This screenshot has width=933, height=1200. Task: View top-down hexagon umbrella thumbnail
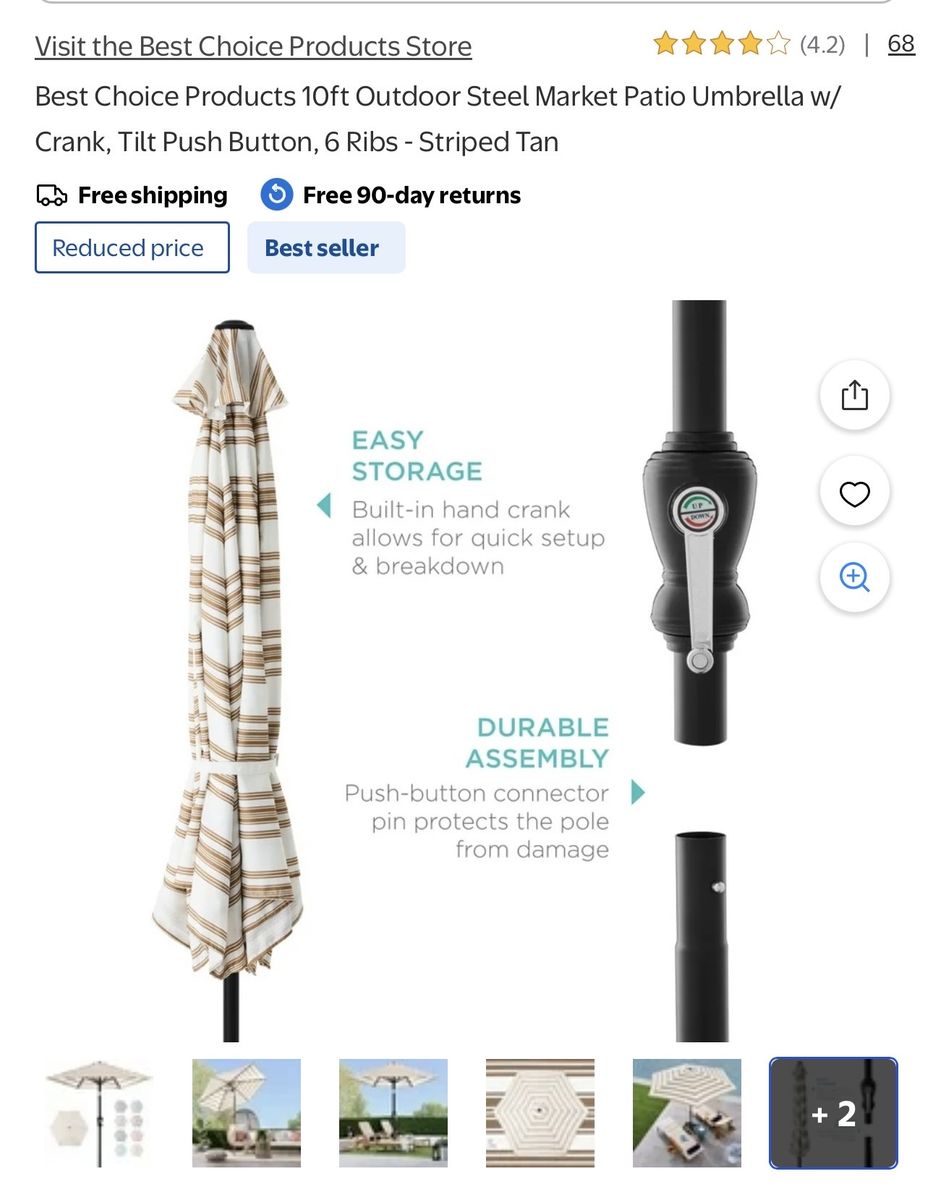(x=540, y=1113)
